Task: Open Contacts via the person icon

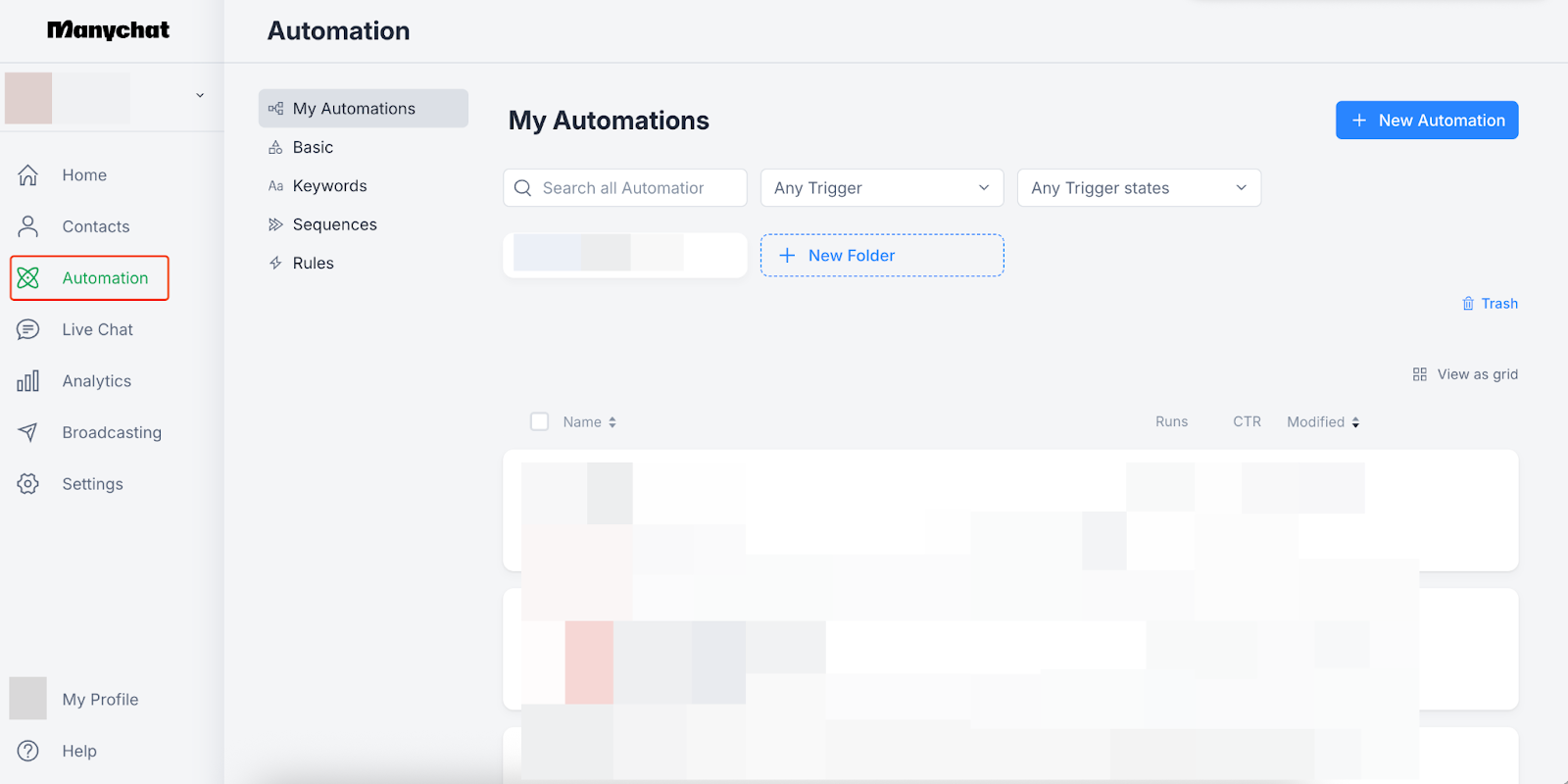Action: tap(28, 226)
